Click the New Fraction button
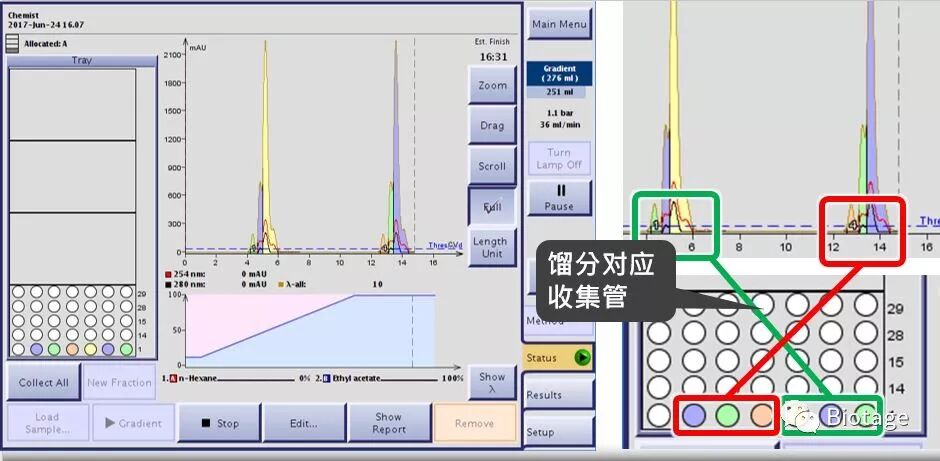This screenshot has width=940, height=461. pos(119,382)
